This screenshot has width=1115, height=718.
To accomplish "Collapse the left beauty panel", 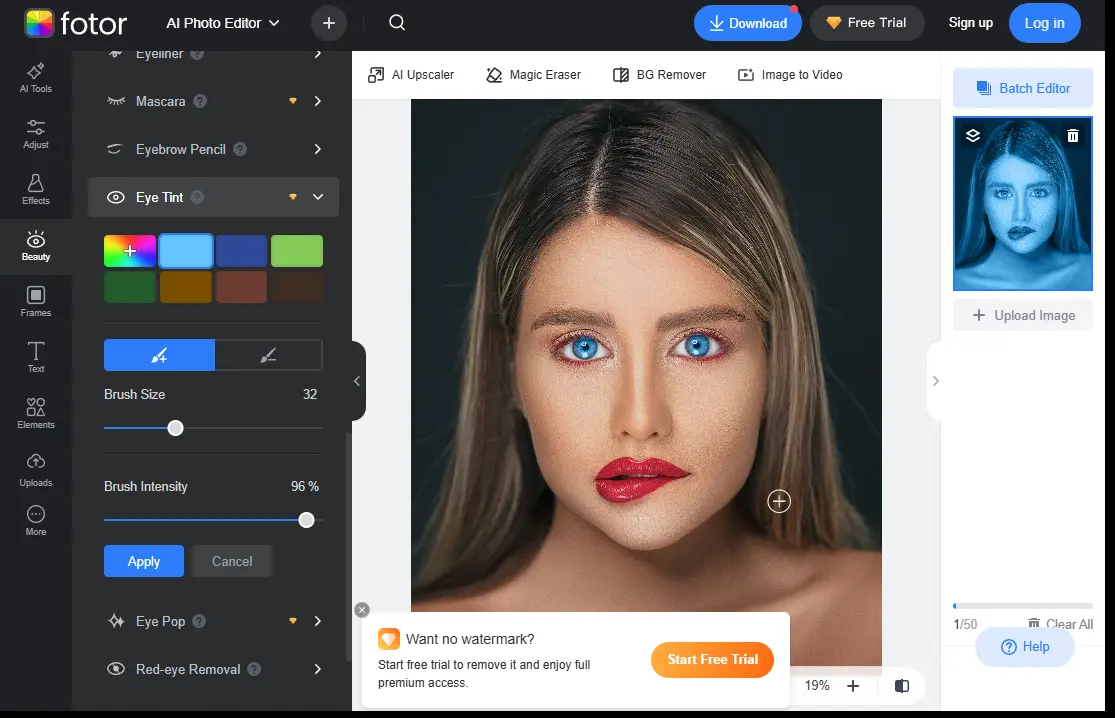I will (x=358, y=381).
